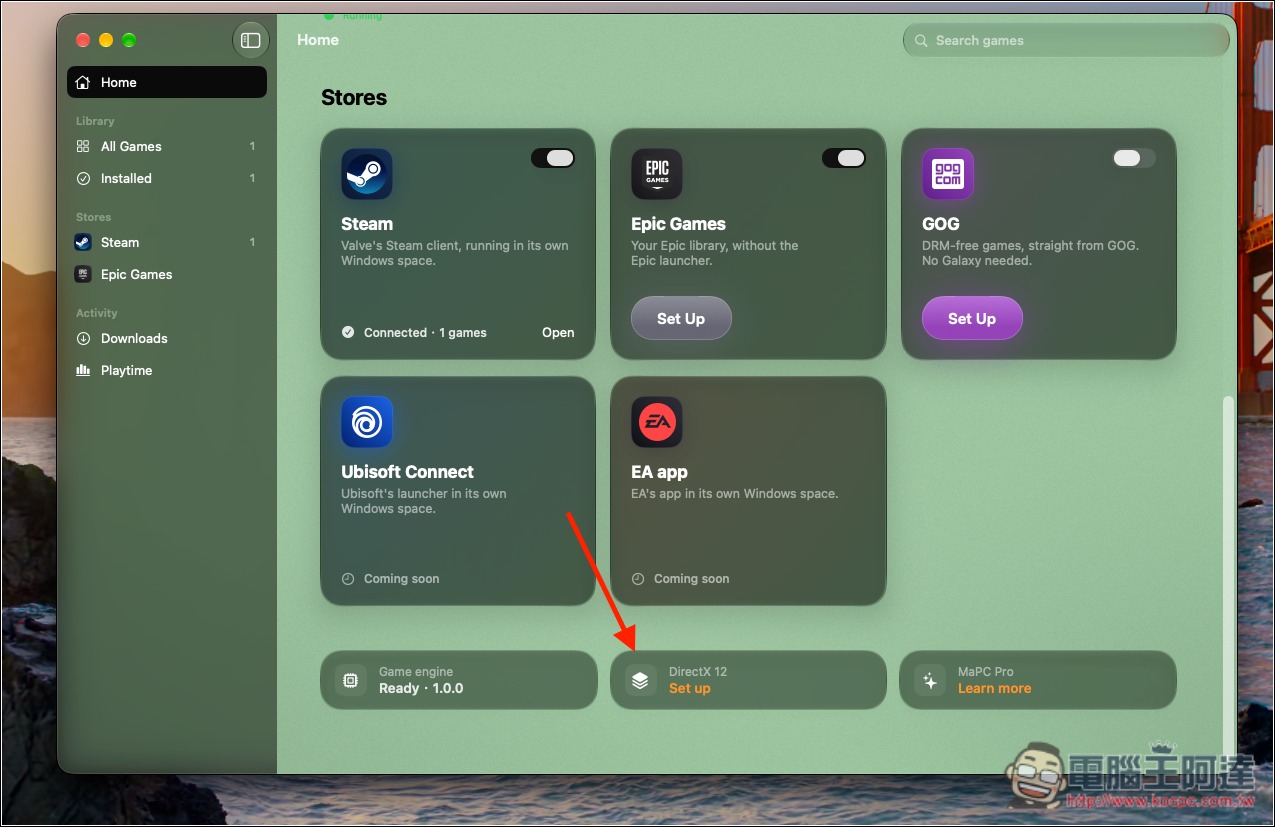Click the Game engine chip icon
The width and height of the screenshot is (1275, 827).
(350, 680)
